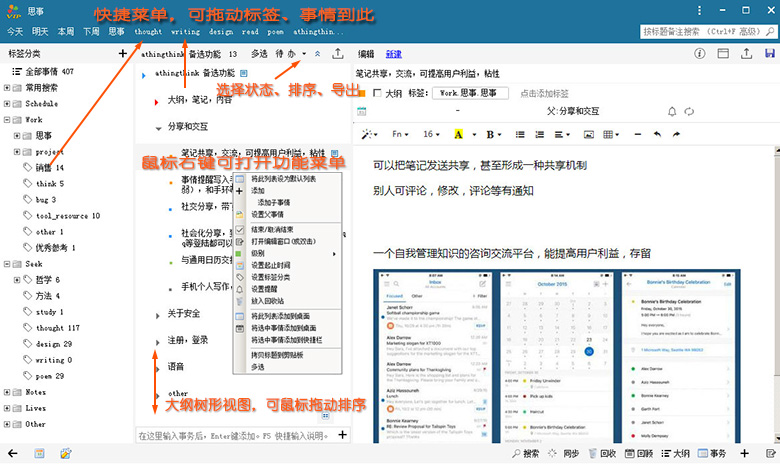Collapse the Work tree node
This screenshot has width=780, height=464.
pos(7,120)
